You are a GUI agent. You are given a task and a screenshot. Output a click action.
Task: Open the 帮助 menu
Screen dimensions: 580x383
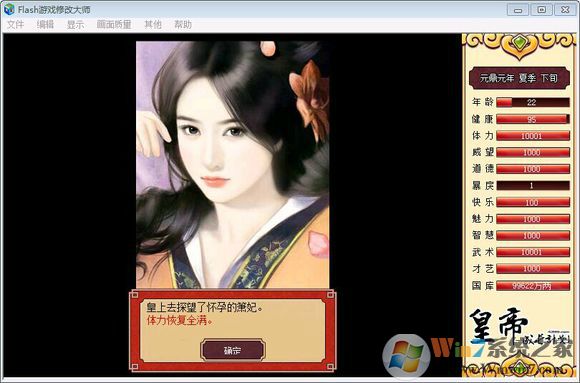(x=183, y=25)
